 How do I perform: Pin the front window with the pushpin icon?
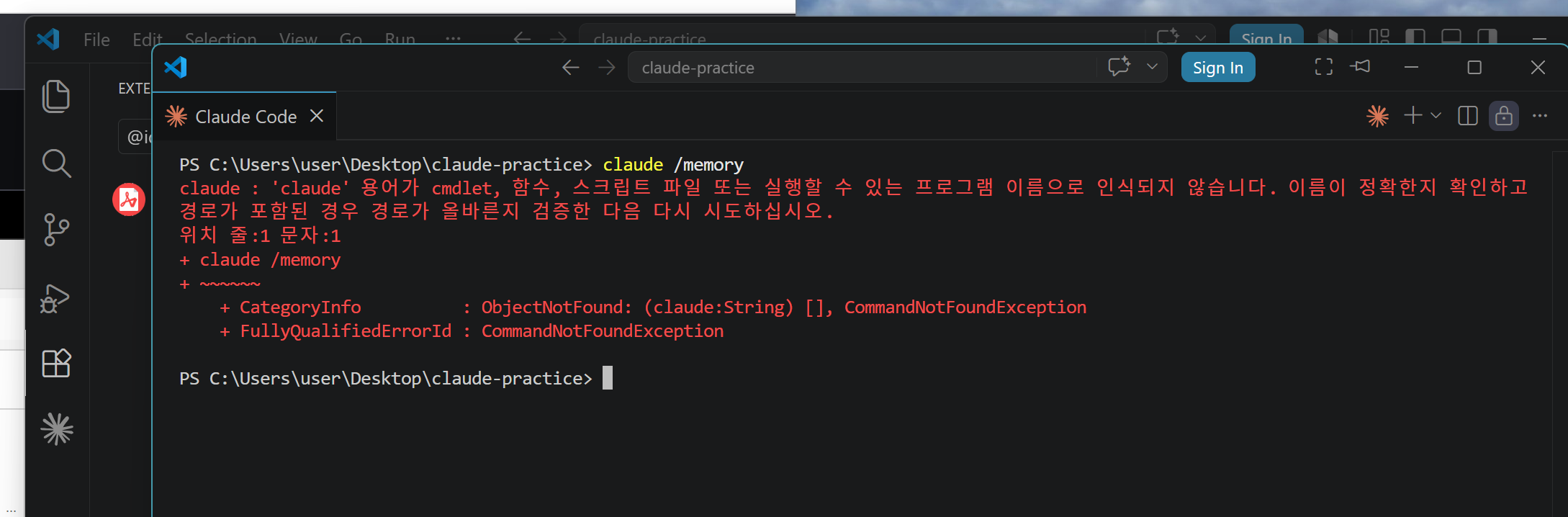1360,66
